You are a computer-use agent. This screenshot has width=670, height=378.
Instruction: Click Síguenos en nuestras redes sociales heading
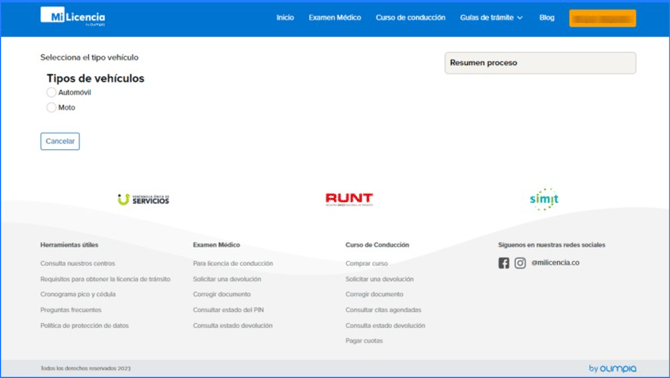[552, 245]
